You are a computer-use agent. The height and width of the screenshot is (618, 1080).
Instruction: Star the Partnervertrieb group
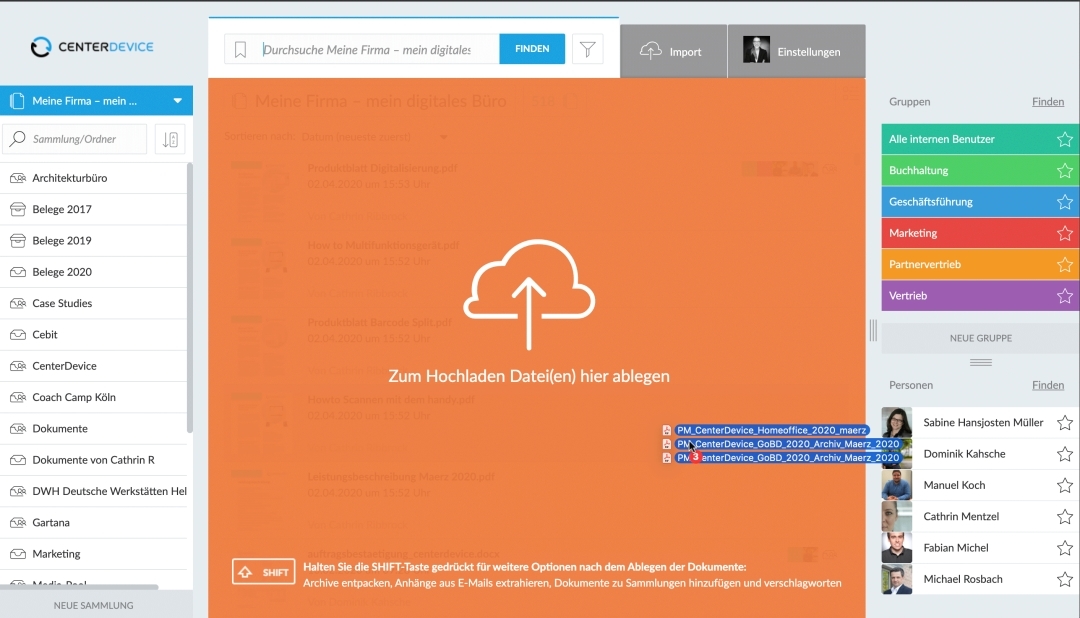(x=1064, y=265)
